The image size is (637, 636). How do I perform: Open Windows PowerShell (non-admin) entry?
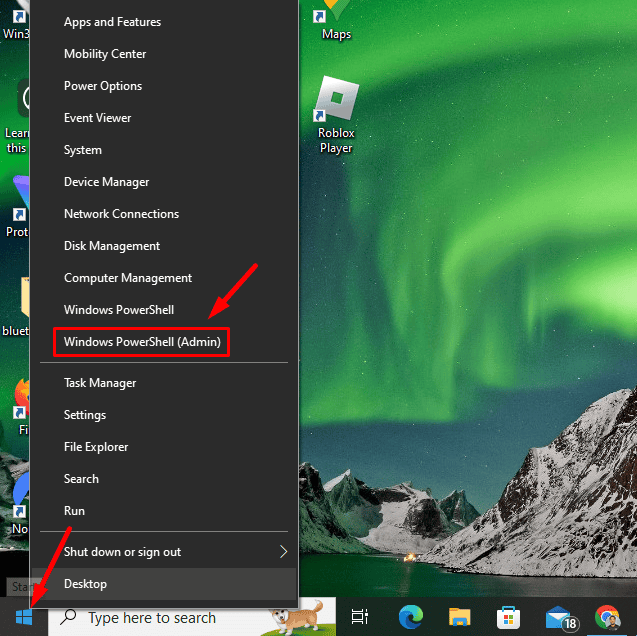(164, 310)
